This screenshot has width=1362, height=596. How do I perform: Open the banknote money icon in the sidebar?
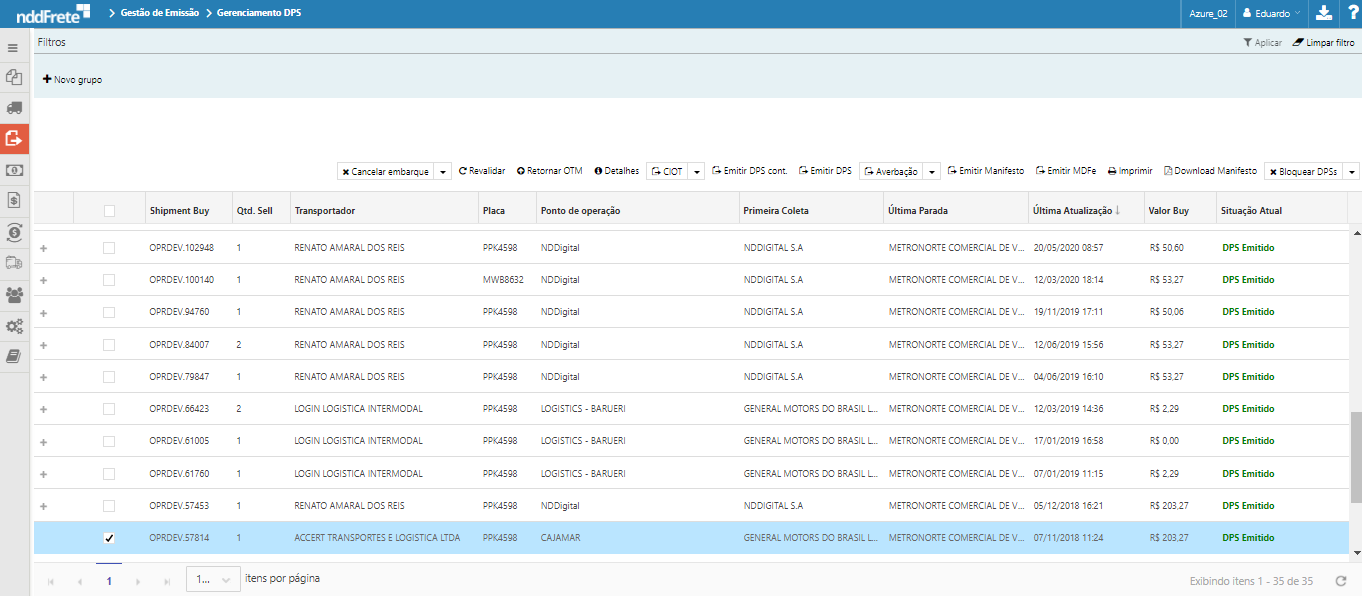(14, 170)
